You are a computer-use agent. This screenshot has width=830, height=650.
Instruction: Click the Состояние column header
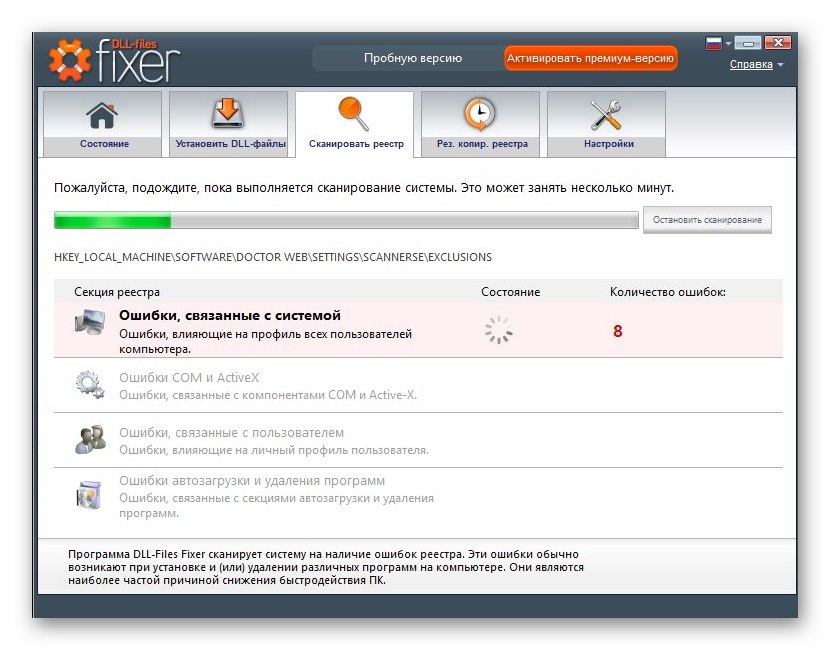(510, 292)
